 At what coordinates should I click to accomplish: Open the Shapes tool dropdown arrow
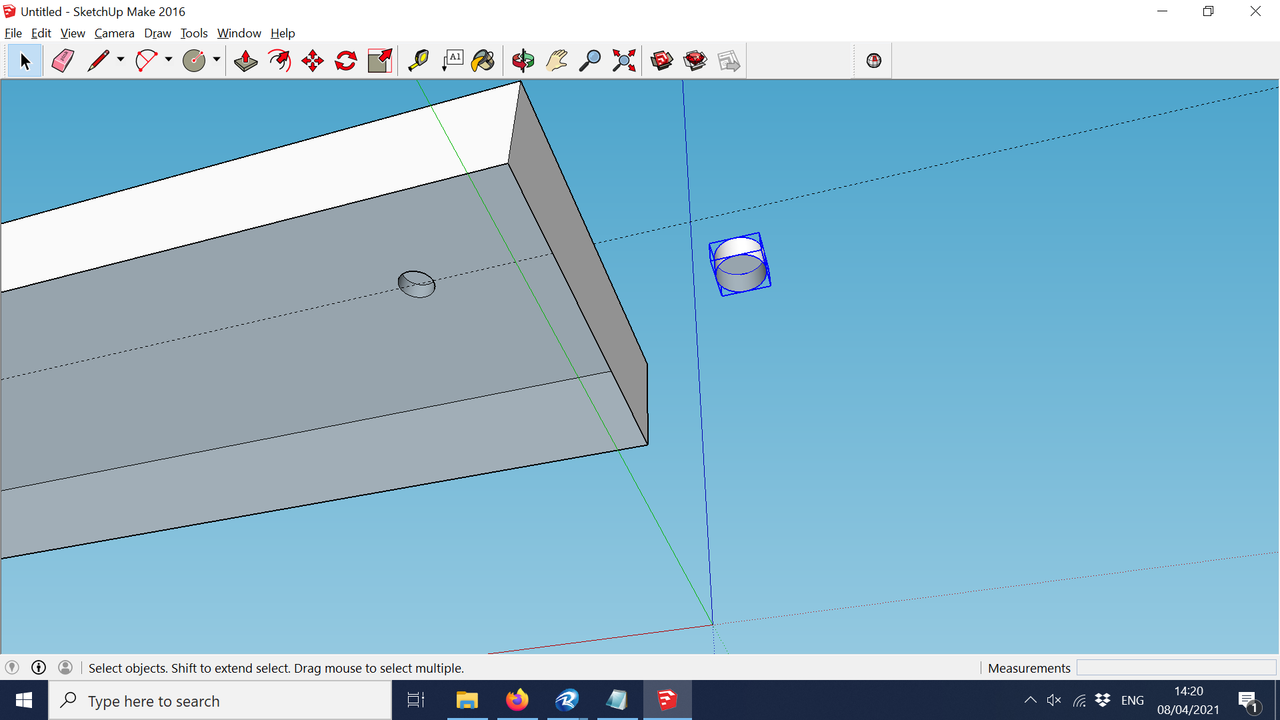(x=216, y=60)
